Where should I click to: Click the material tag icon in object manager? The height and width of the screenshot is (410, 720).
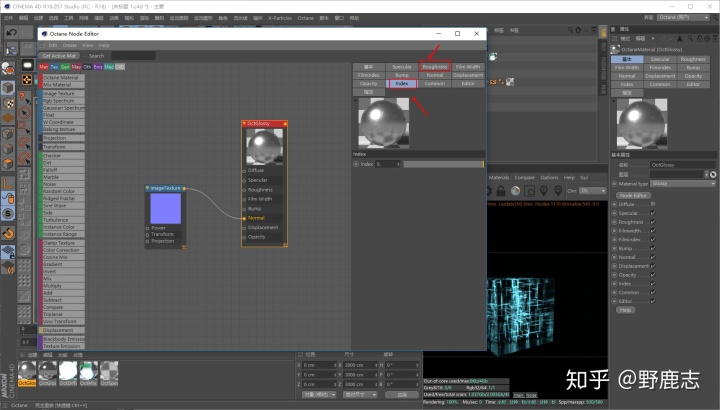click(x=493, y=57)
